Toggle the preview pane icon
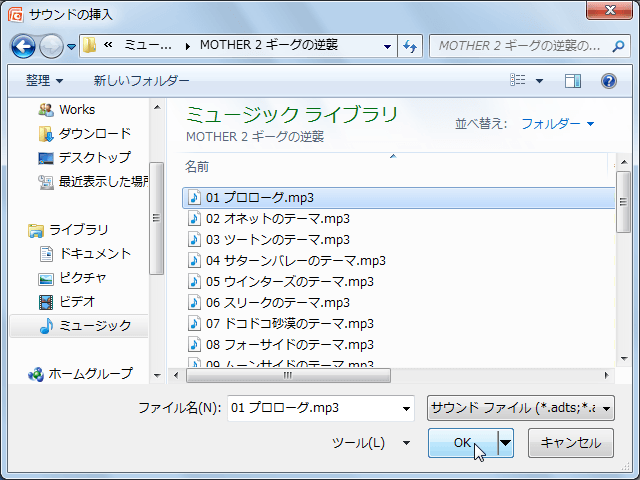Image resolution: width=640 pixels, height=480 pixels. pyautogui.click(x=573, y=80)
